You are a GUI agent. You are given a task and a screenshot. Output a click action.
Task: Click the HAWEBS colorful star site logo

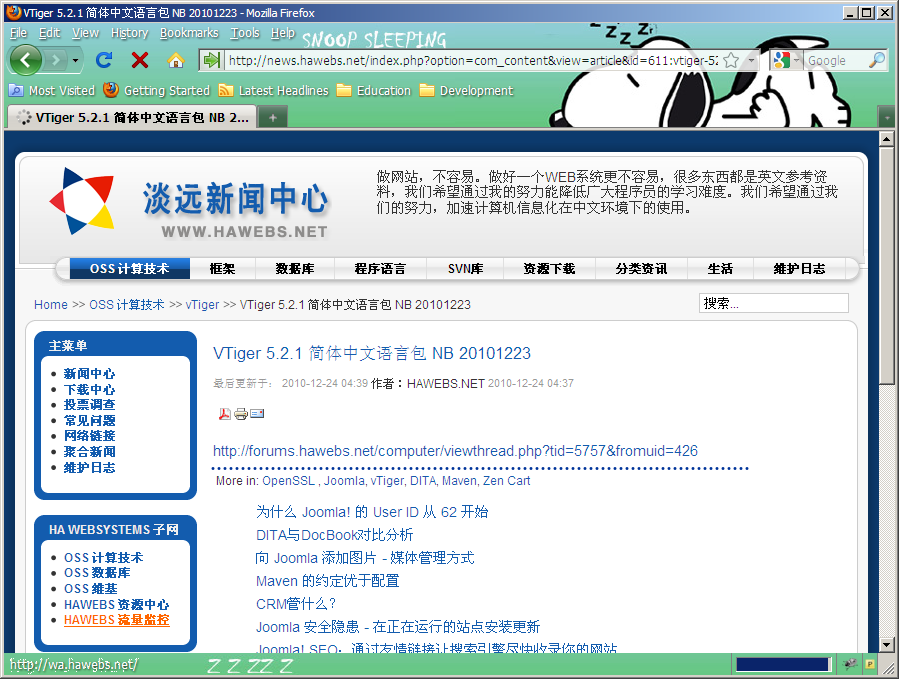82,200
